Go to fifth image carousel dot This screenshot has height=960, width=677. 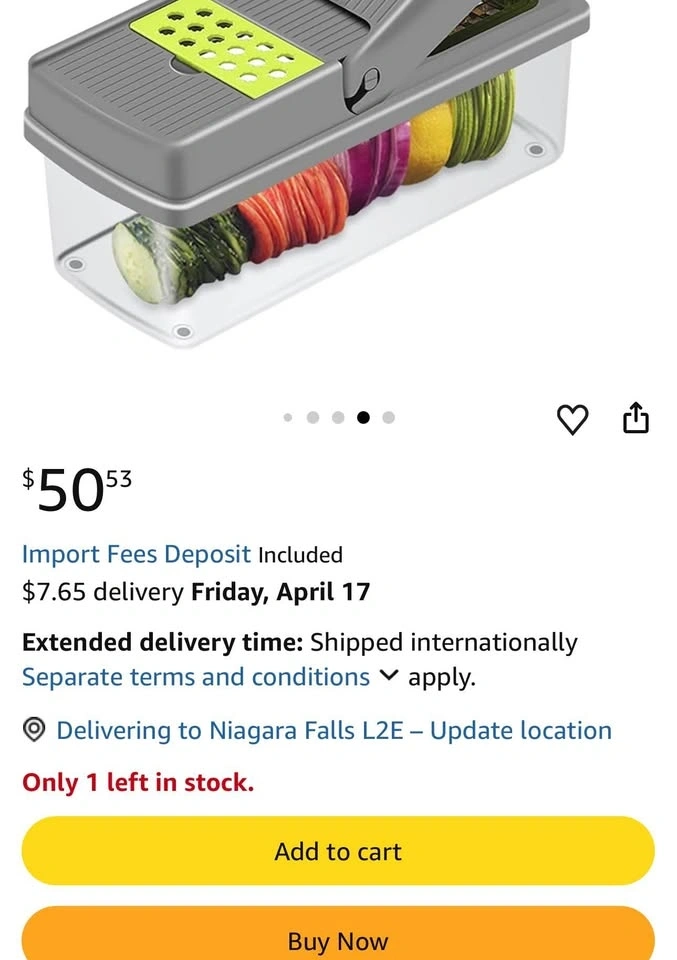click(389, 418)
